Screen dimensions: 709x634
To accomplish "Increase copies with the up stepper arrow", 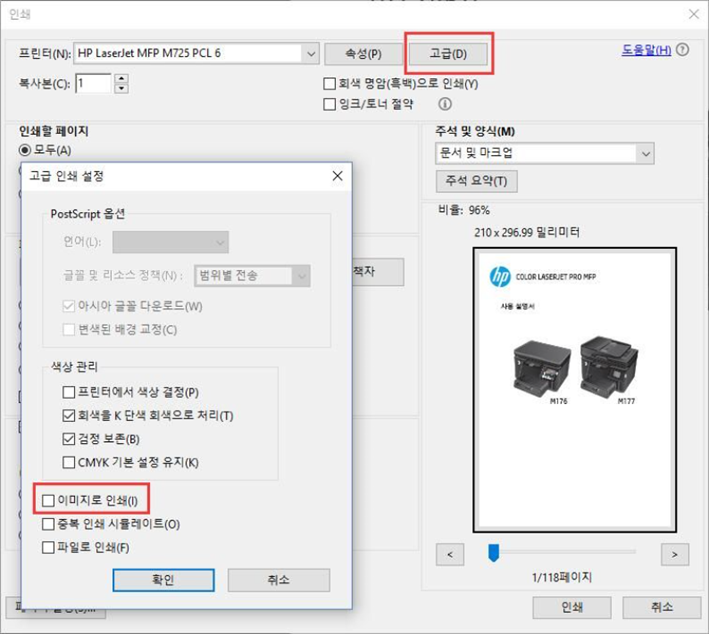I will tap(121, 79).
